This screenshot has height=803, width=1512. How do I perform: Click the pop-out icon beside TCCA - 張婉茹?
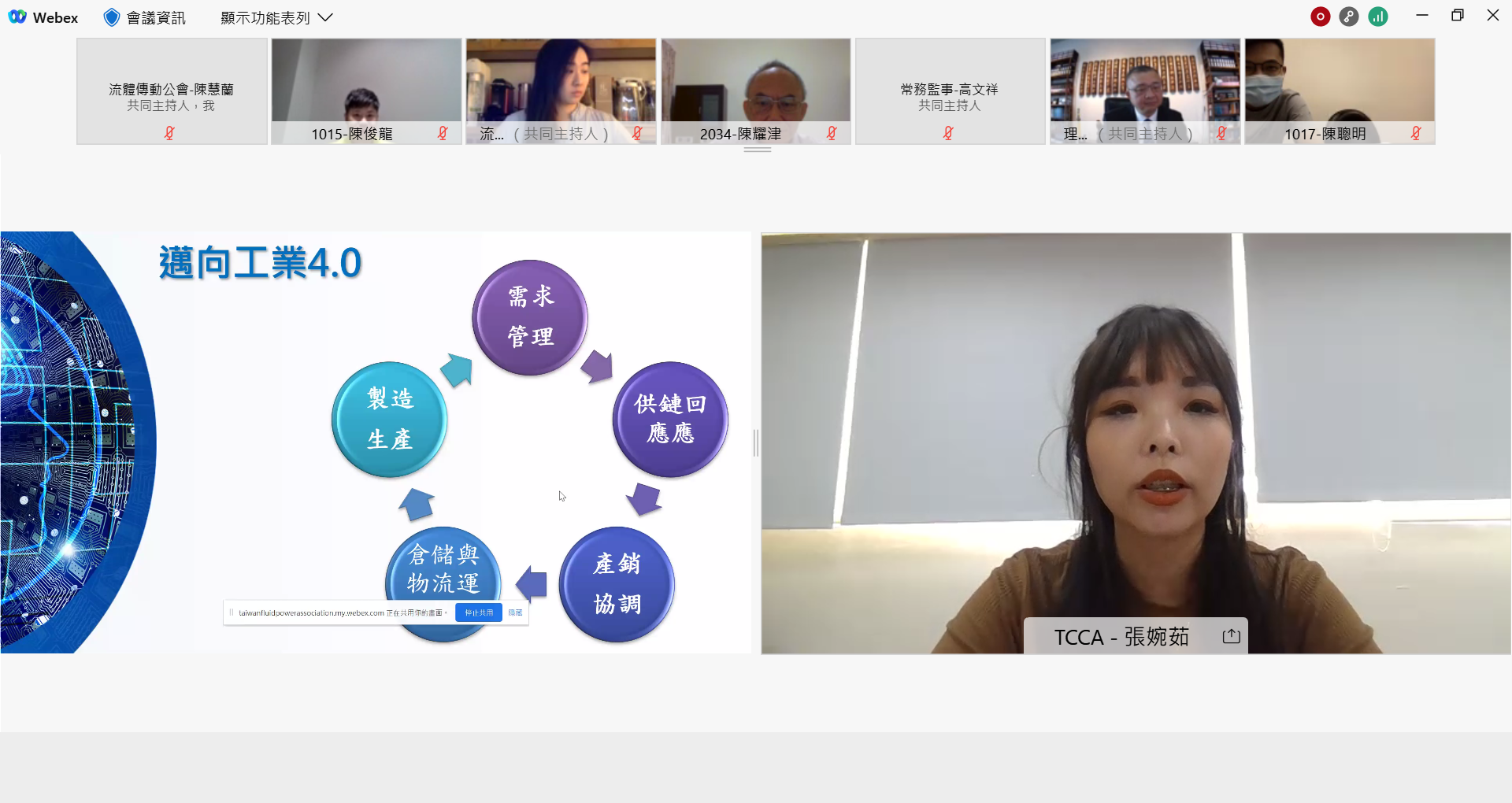[1232, 636]
